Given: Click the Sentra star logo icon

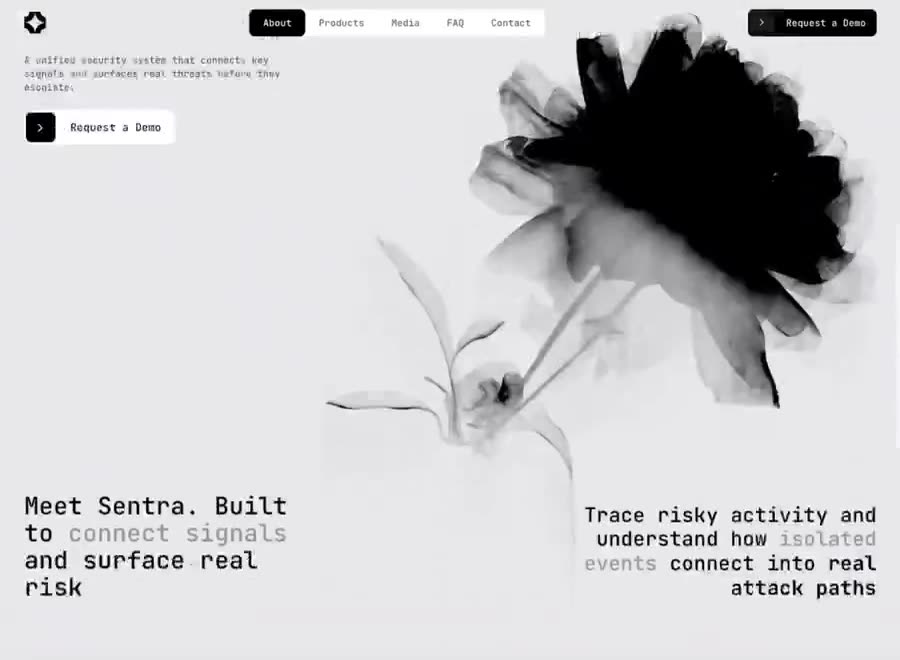Looking at the screenshot, I should 35,23.
